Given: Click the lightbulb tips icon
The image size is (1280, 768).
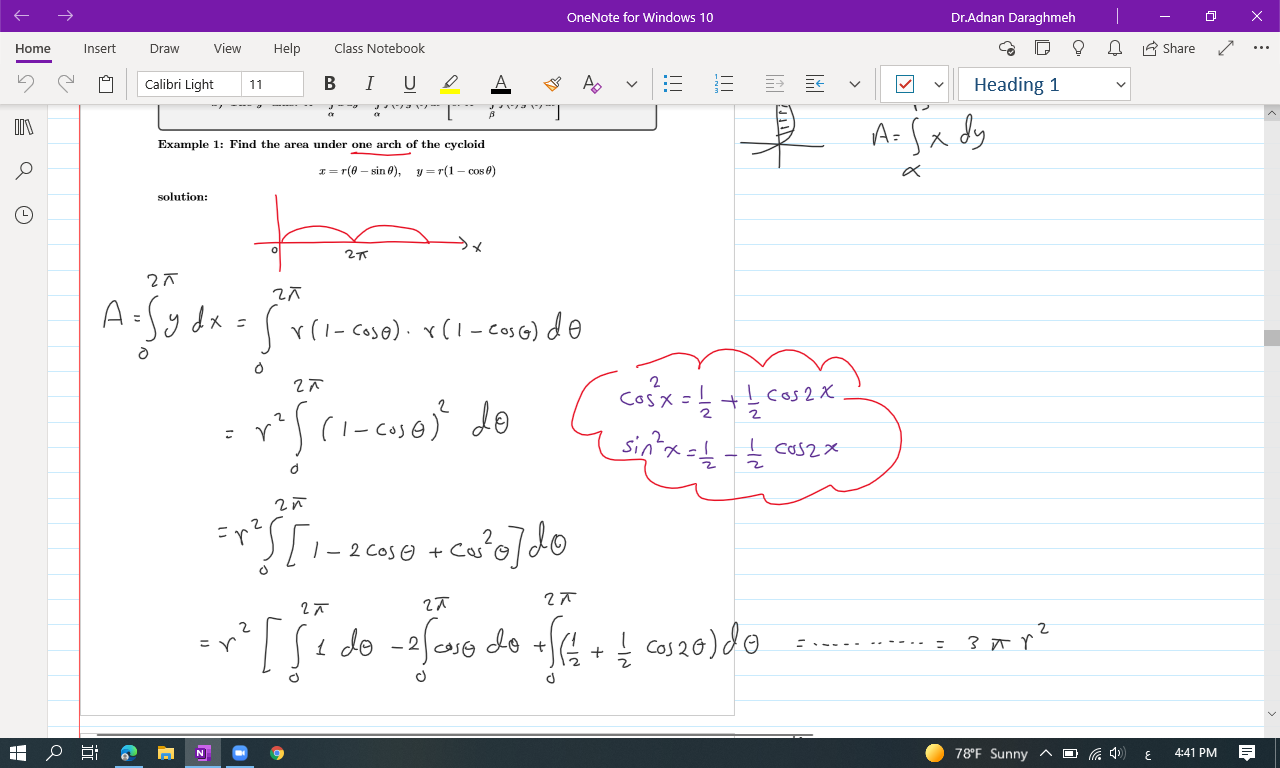Looking at the screenshot, I should [1078, 48].
